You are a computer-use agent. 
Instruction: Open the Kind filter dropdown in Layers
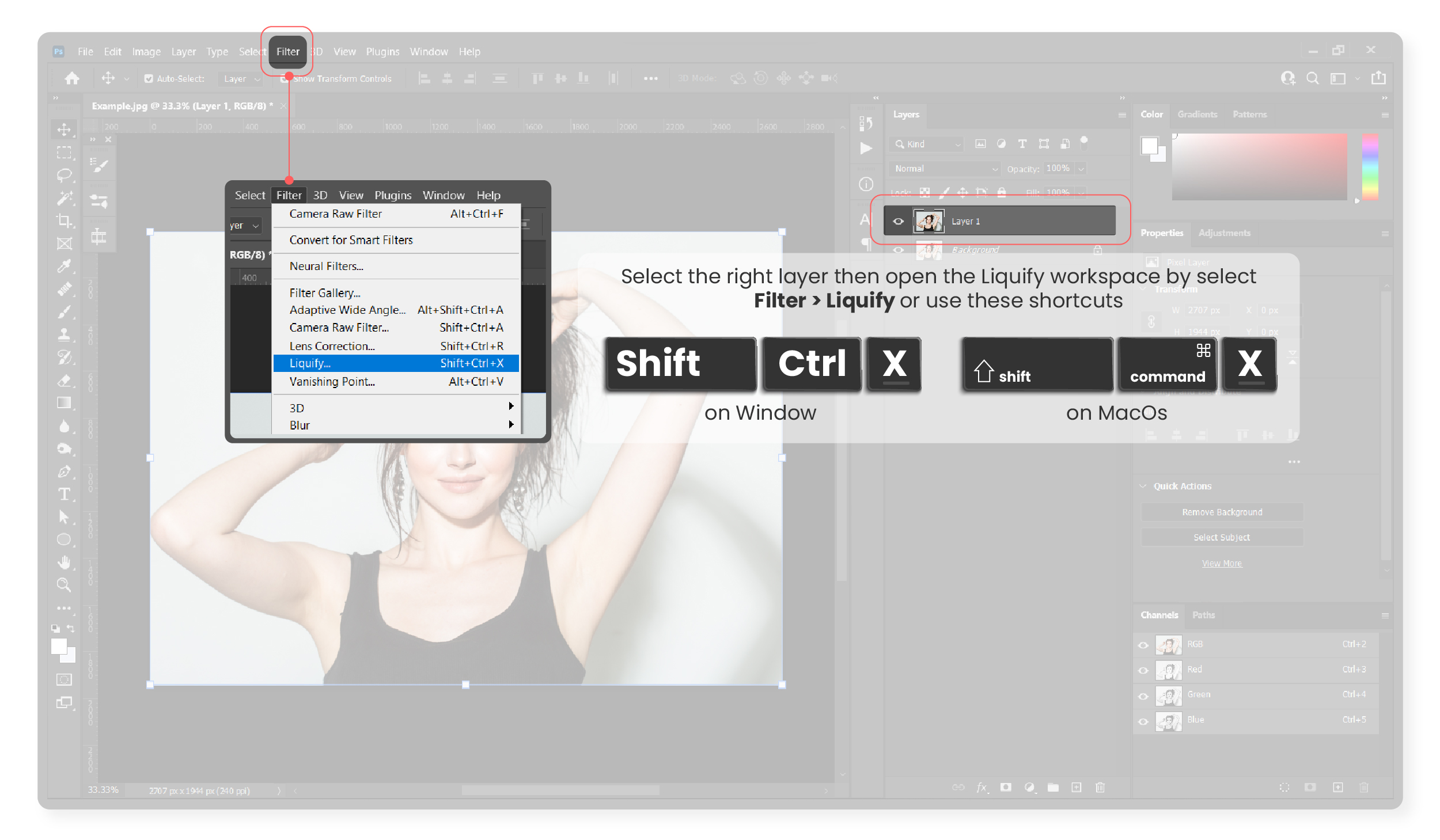tap(926, 144)
